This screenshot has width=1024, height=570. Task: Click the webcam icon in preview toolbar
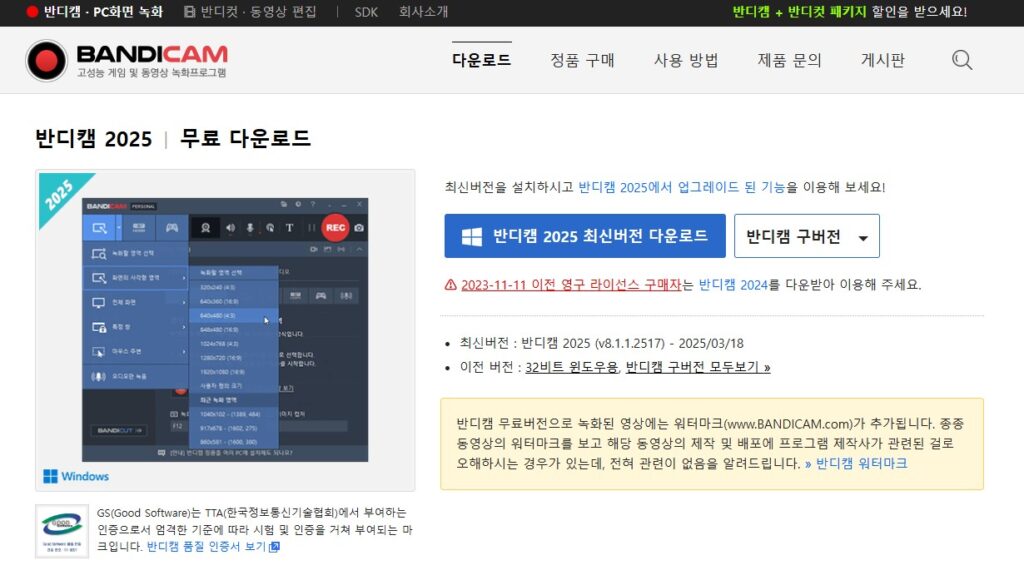[x=205, y=228]
